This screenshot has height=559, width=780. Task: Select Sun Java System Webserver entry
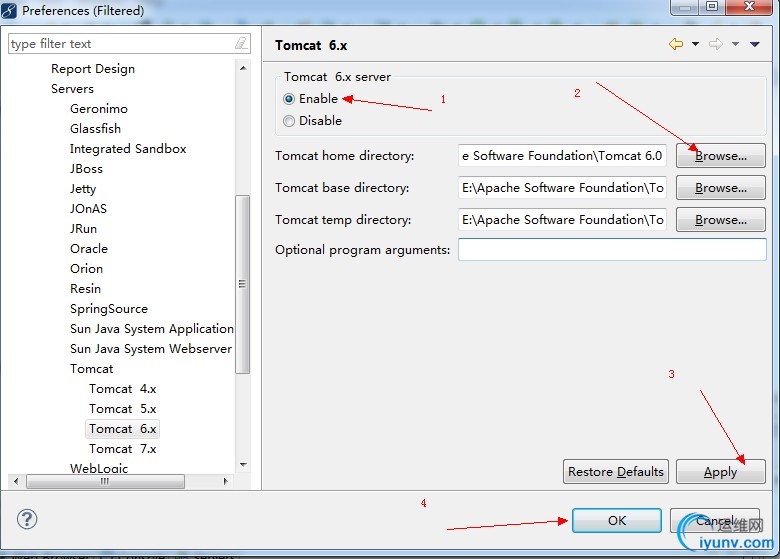point(151,349)
